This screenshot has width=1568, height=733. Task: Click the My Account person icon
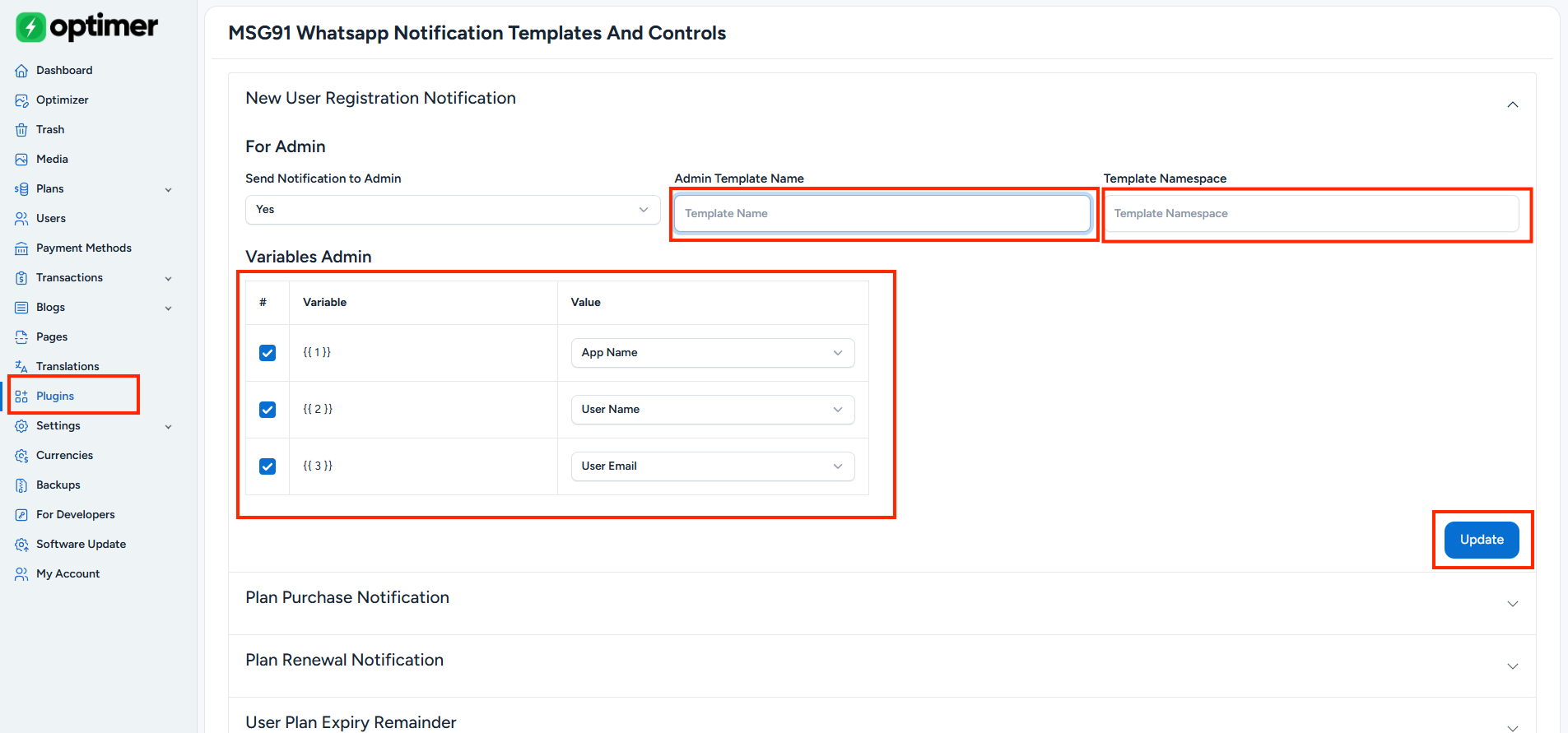[21, 574]
